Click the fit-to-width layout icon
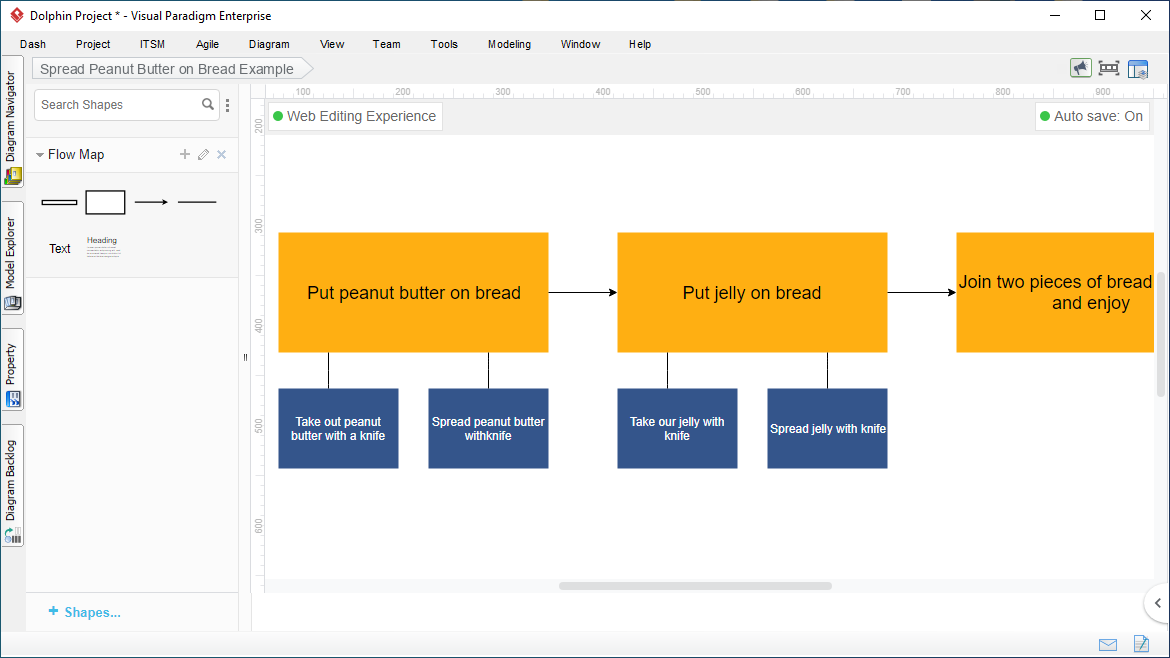The image size is (1170, 658). pos(1109,69)
